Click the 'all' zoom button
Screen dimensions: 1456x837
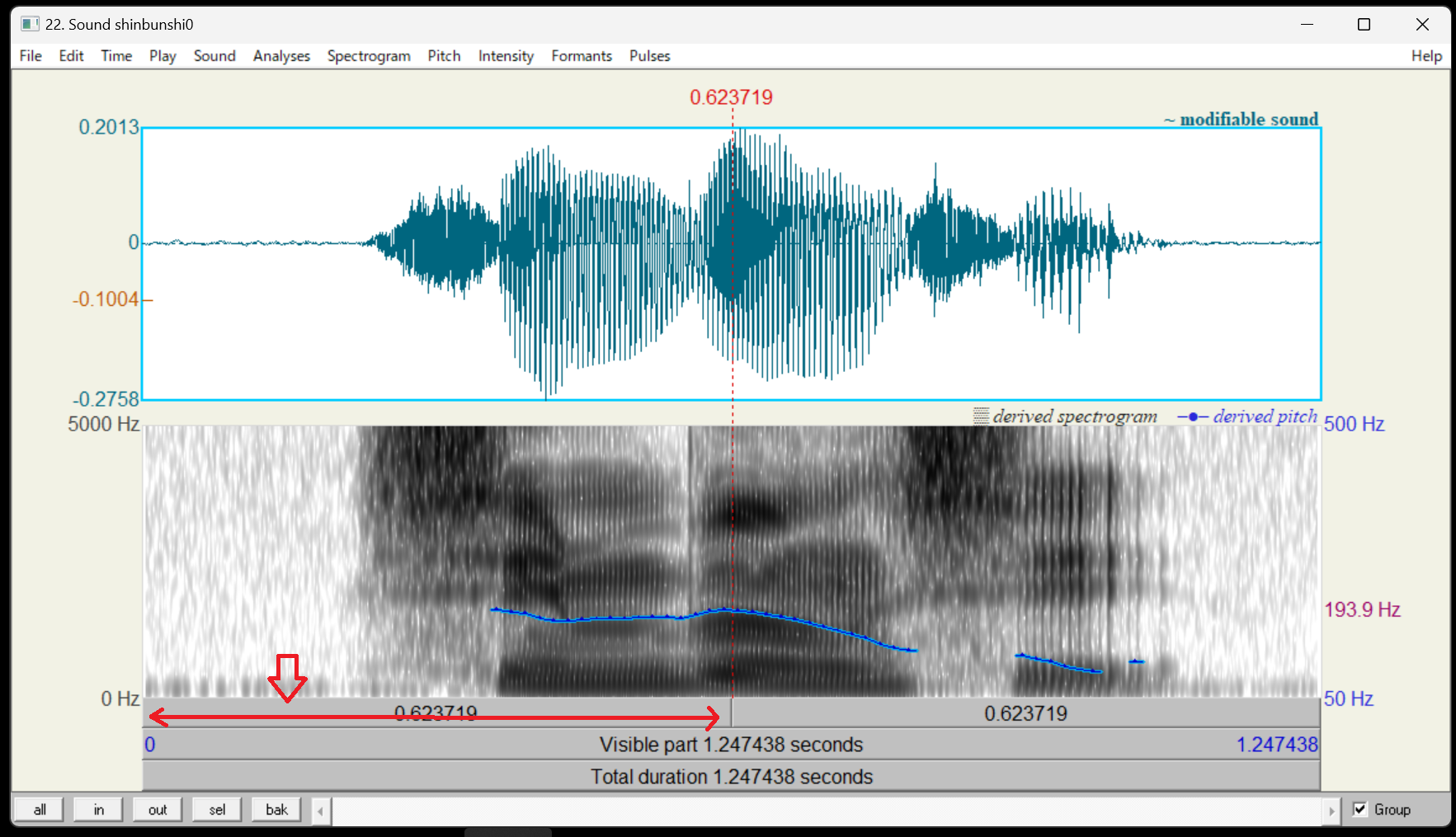[x=38, y=809]
